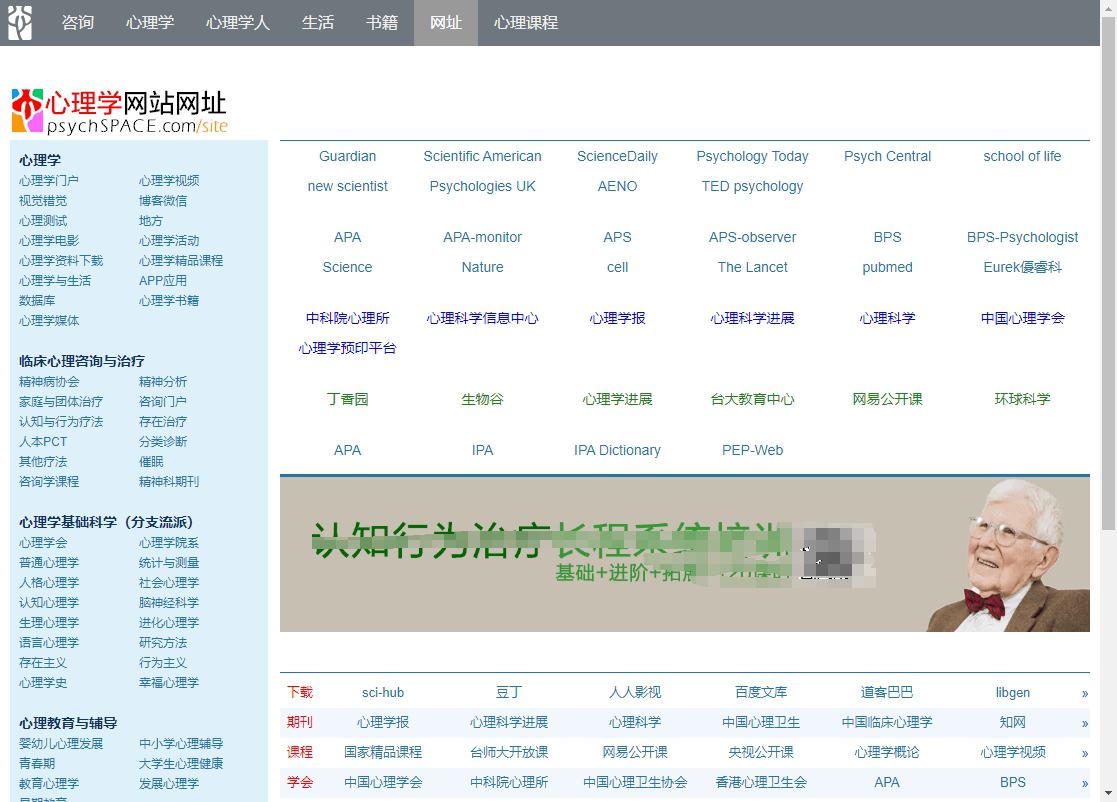Open 心理学电影 sidebar link
The width and height of the screenshot is (1117, 802).
(x=48, y=241)
